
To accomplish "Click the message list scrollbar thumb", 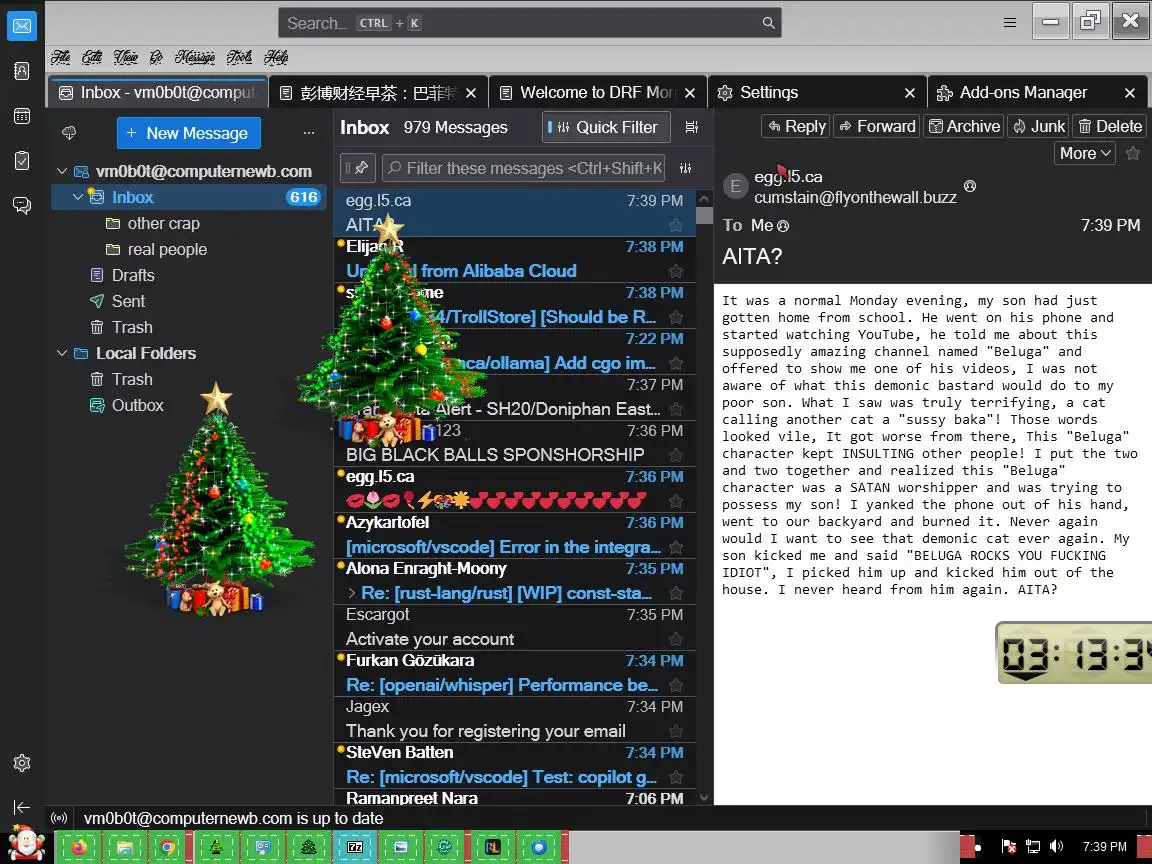I will (x=704, y=215).
